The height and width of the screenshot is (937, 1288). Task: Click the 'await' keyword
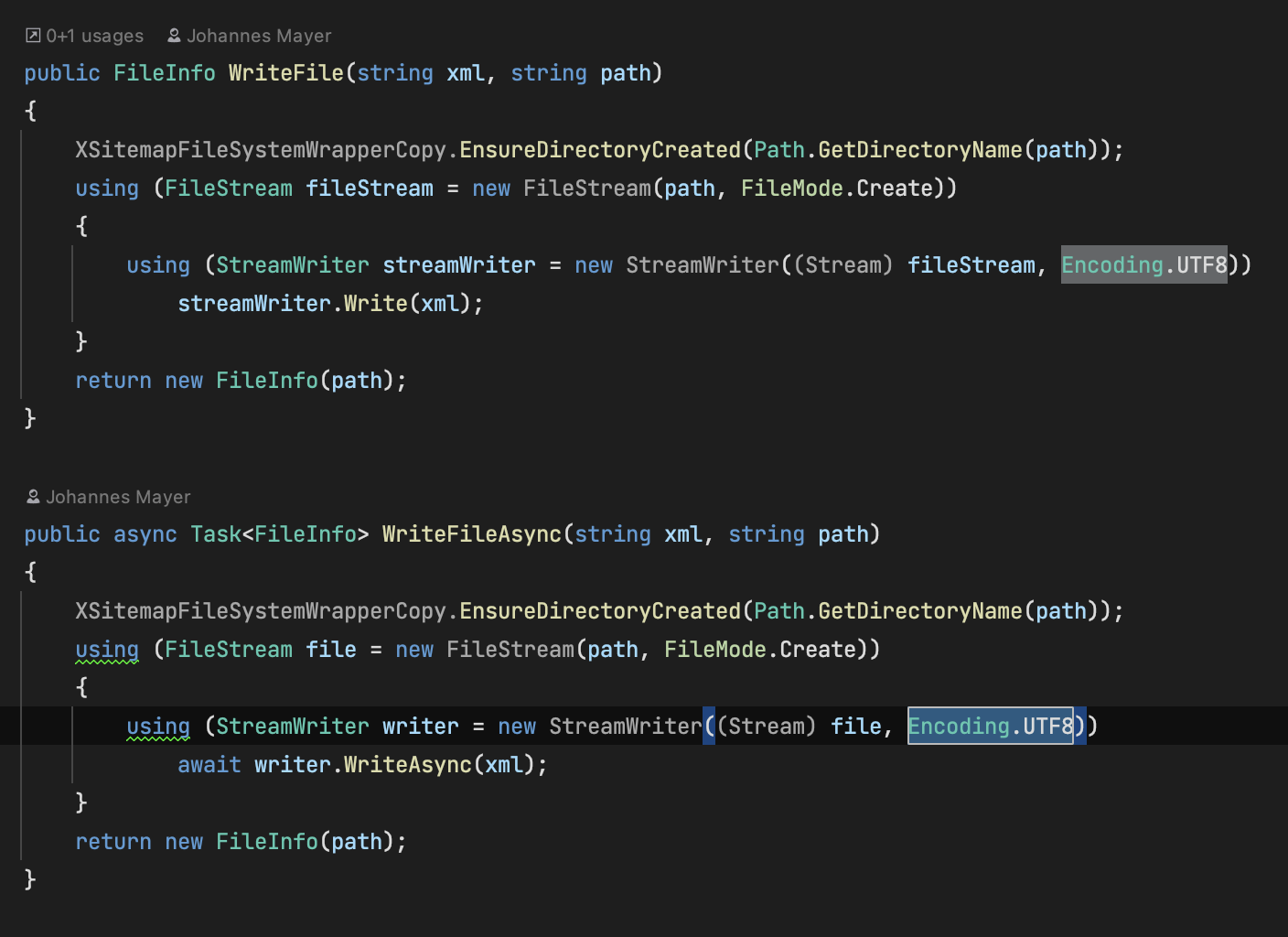(x=209, y=765)
